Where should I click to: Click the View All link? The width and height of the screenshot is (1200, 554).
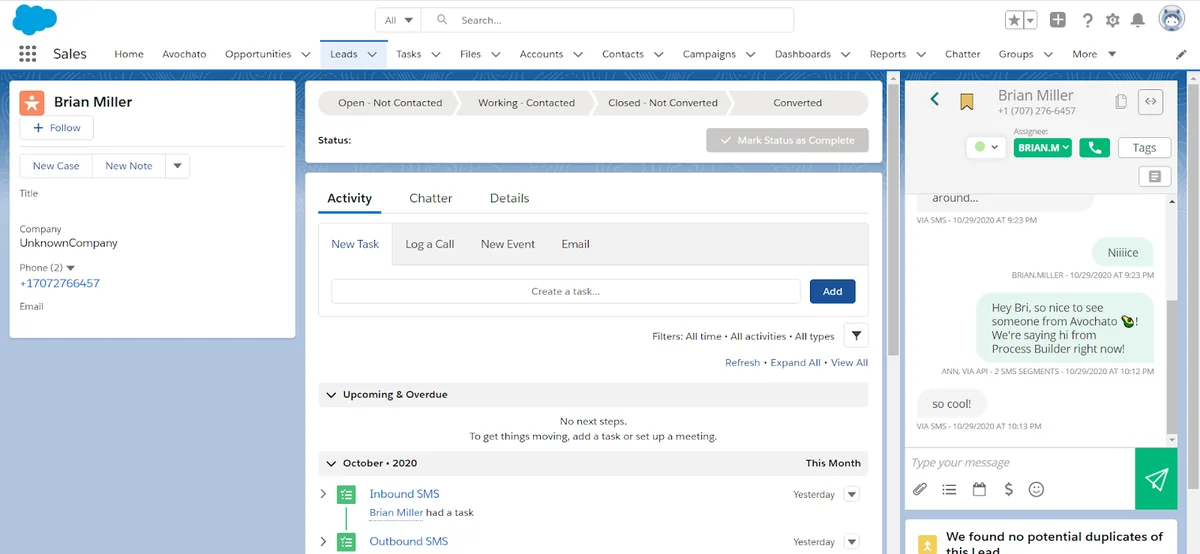849,363
